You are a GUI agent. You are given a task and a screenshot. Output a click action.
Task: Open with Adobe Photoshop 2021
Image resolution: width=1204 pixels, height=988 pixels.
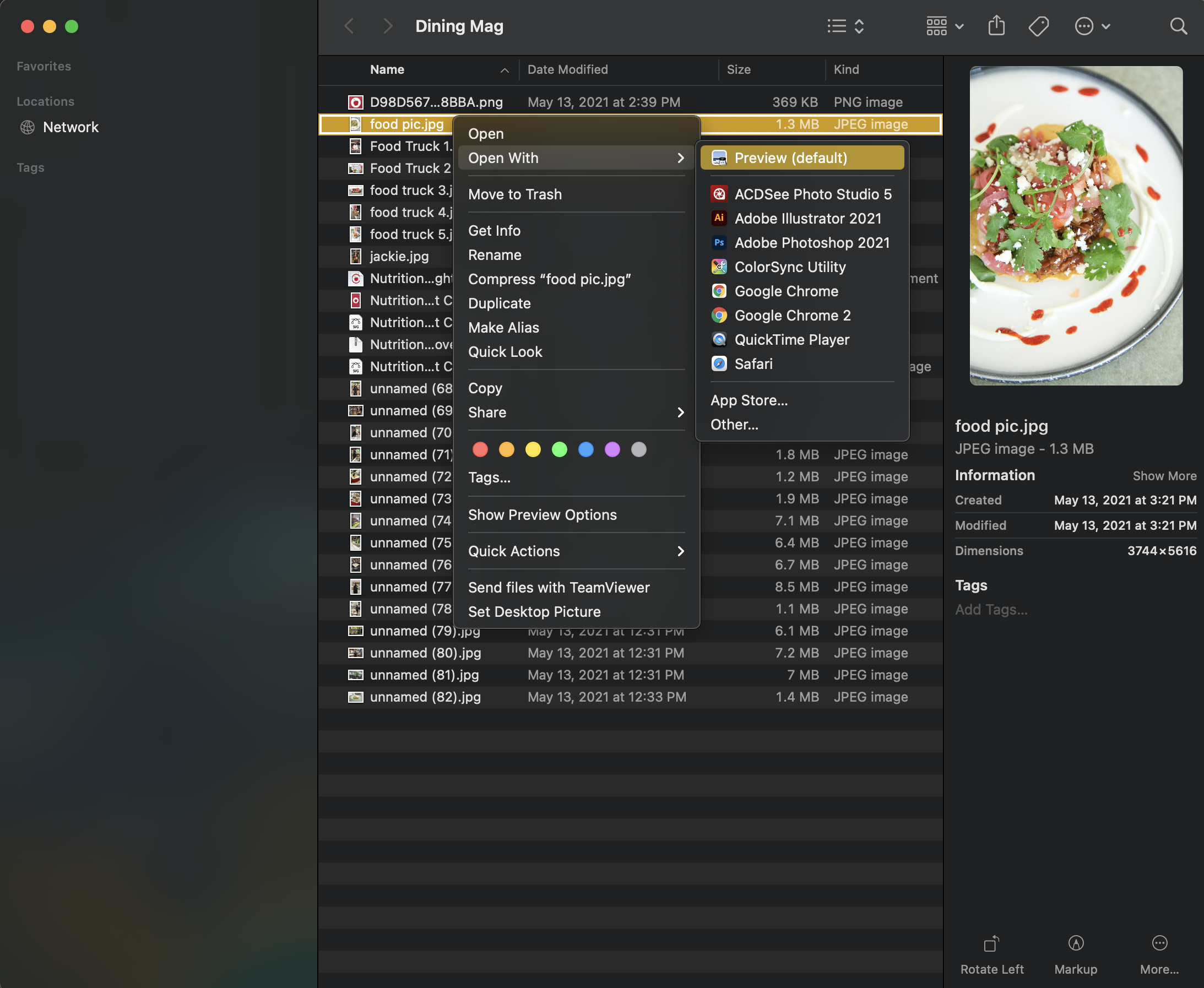click(x=811, y=242)
